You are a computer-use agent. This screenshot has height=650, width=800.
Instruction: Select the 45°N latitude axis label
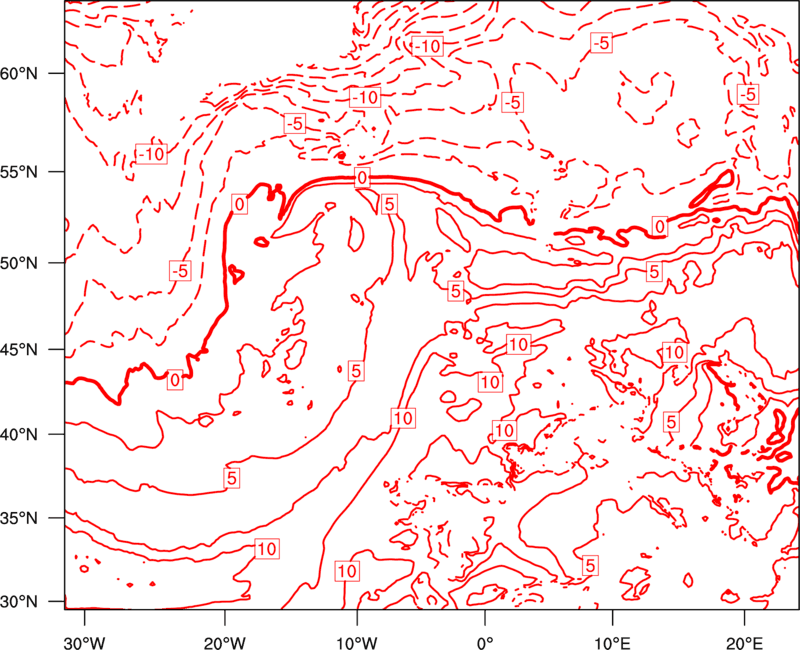(x=18, y=349)
